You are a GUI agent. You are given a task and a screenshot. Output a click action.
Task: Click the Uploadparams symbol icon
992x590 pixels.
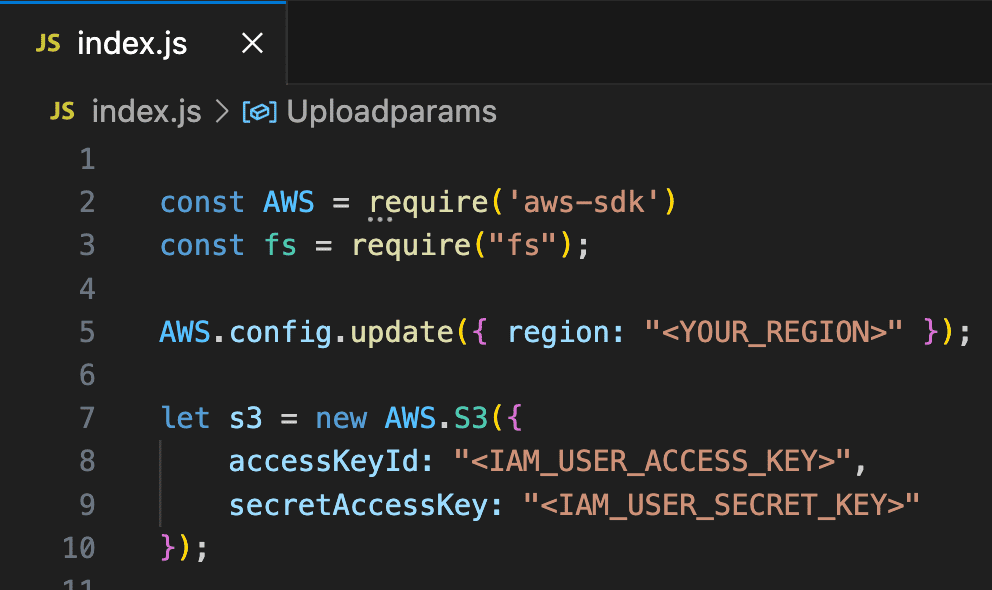(x=259, y=112)
